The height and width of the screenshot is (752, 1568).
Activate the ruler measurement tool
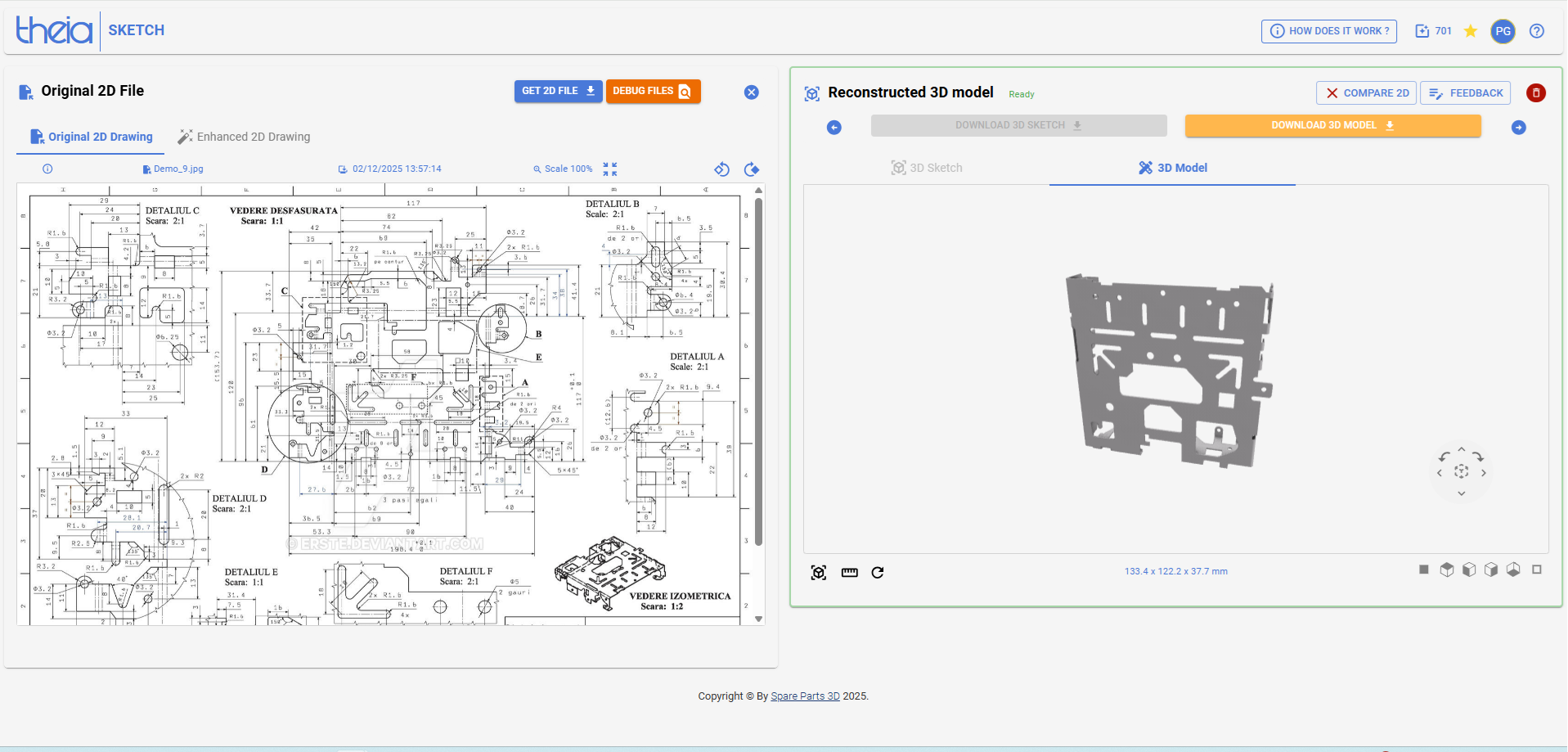(x=850, y=573)
